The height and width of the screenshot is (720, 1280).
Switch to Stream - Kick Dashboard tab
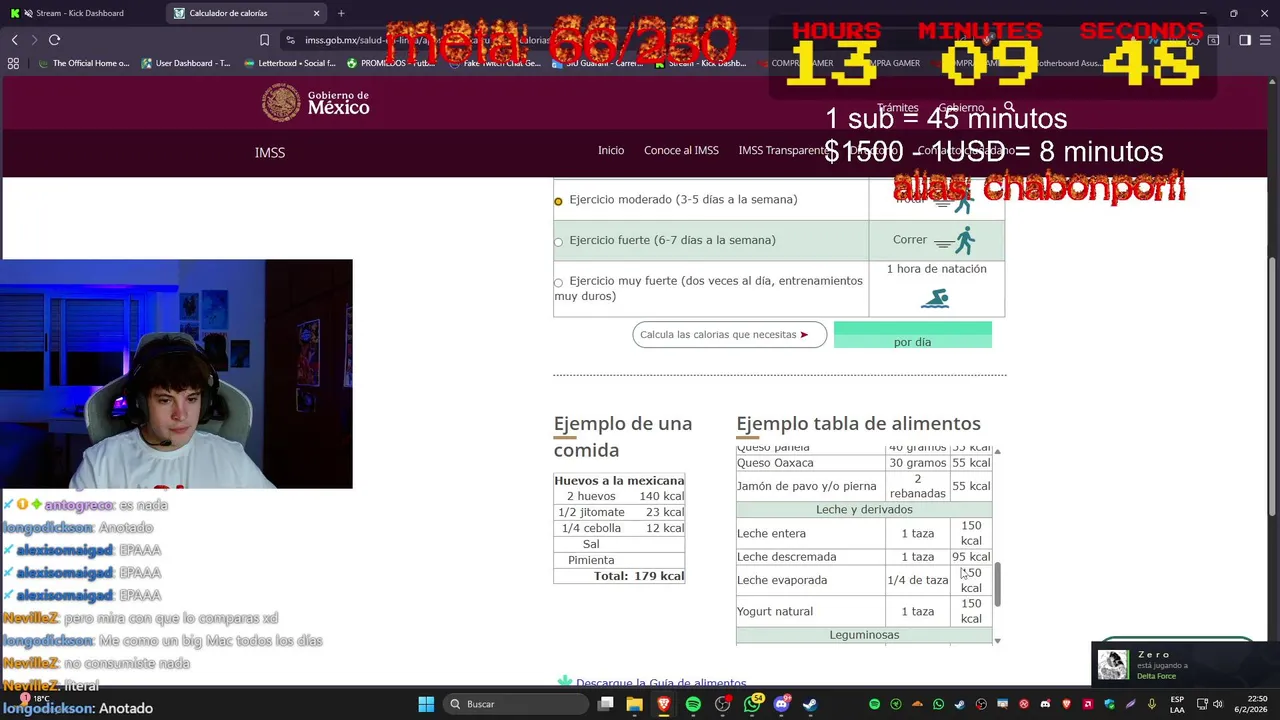coord(80,13)
